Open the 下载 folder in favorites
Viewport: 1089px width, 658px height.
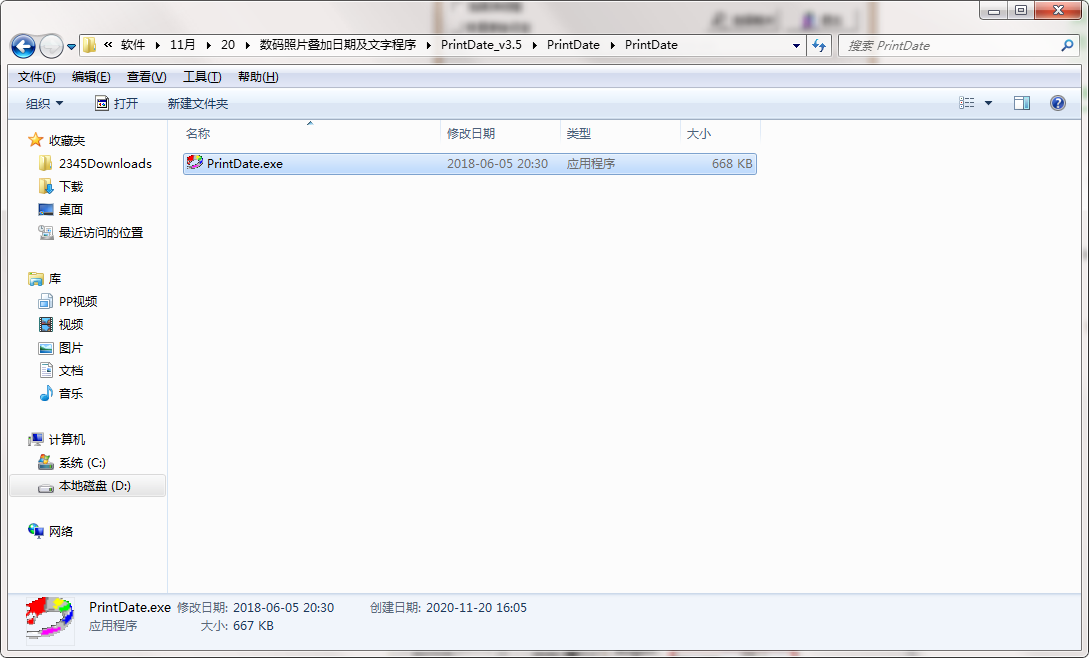pos(71,186)
